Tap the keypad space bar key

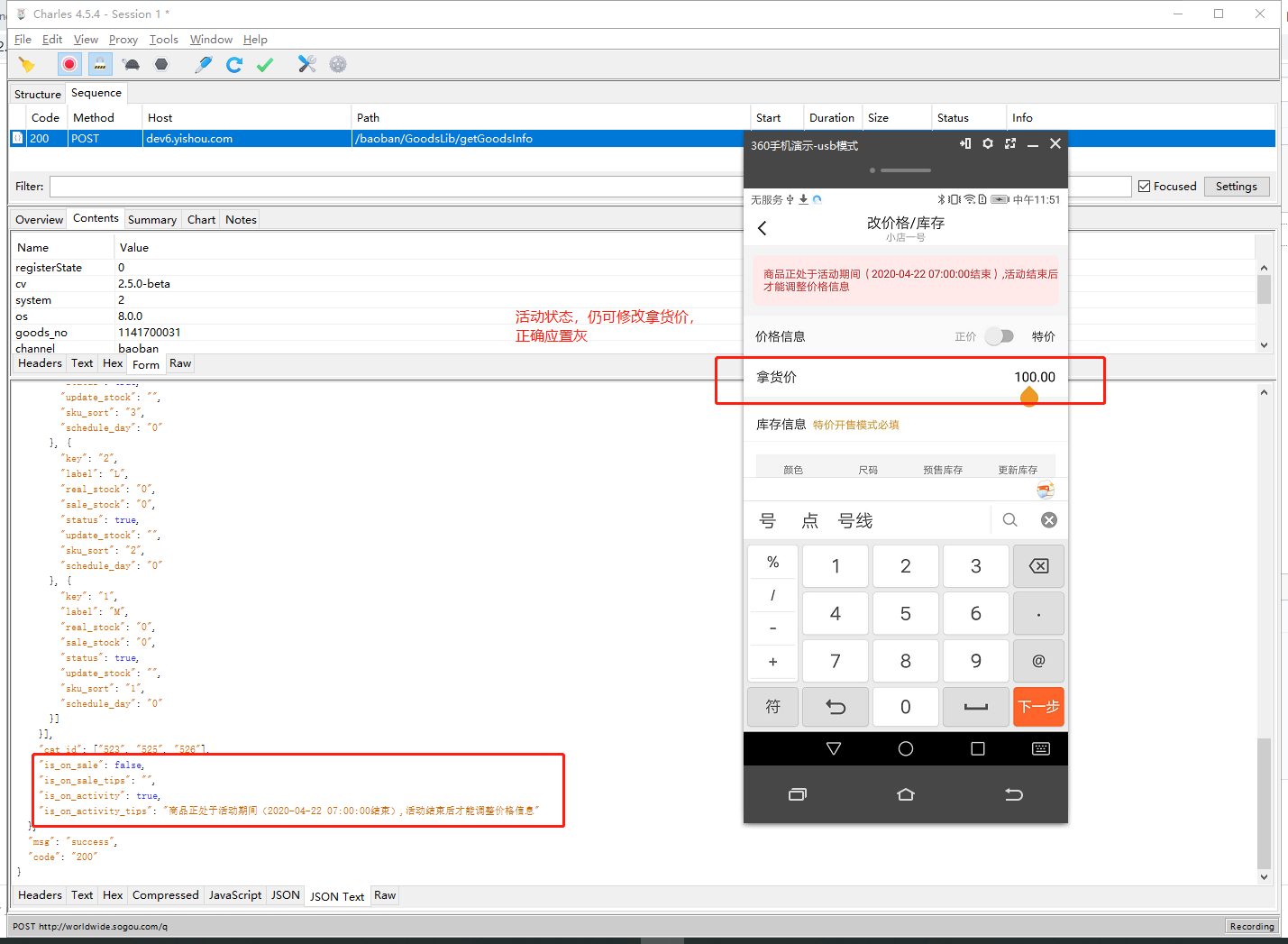(975, 707)
